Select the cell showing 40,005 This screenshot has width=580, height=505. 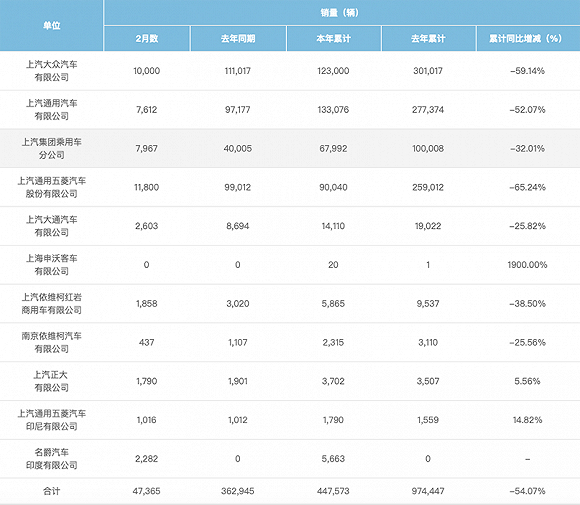[238, 148]
